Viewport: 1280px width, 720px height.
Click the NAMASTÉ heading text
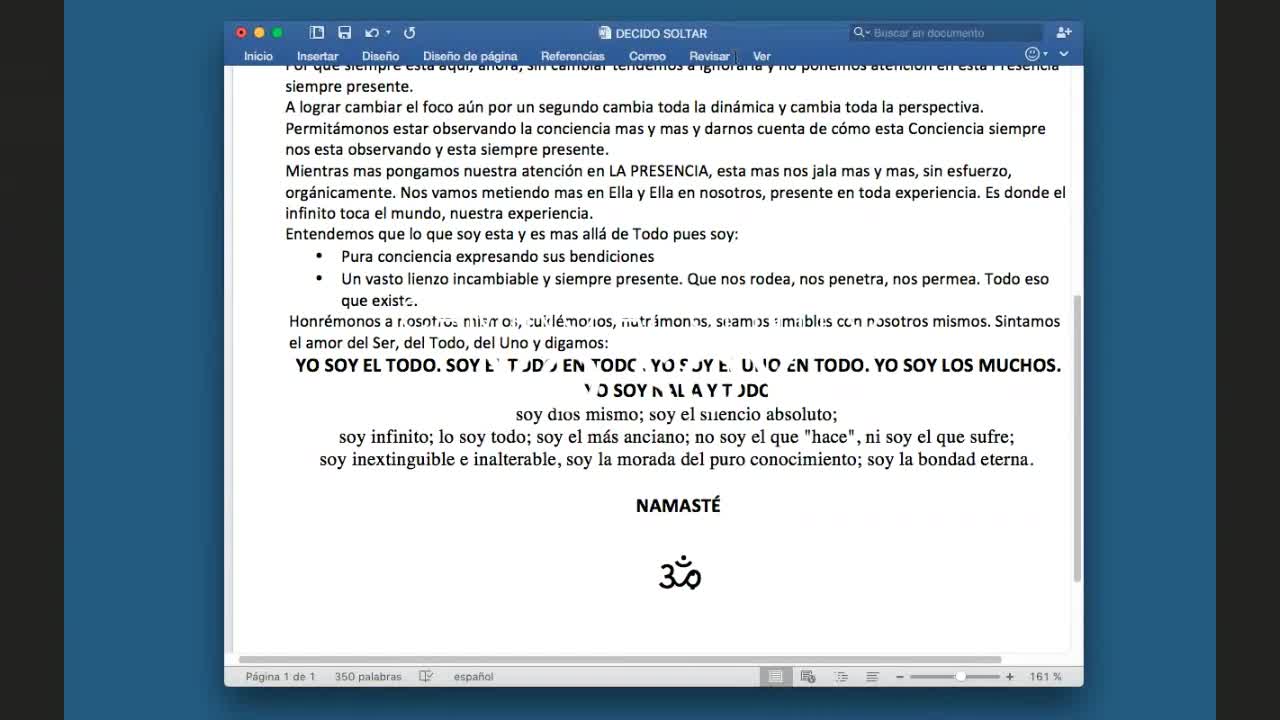point(678,506)
